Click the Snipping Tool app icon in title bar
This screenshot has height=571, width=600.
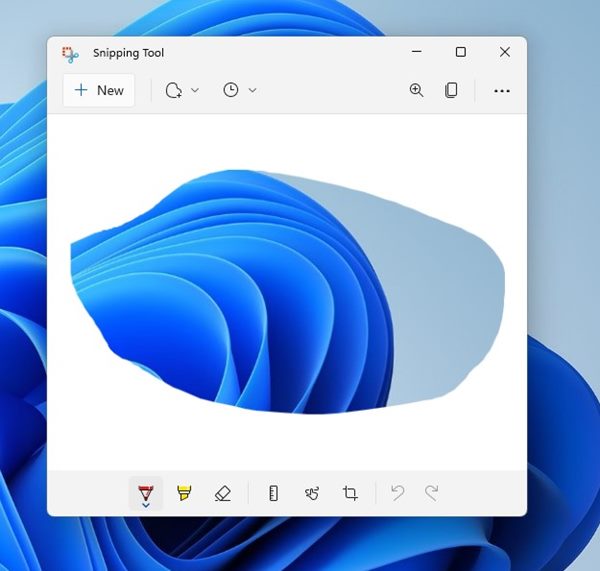pyautogui.click(x=70, y=53)
